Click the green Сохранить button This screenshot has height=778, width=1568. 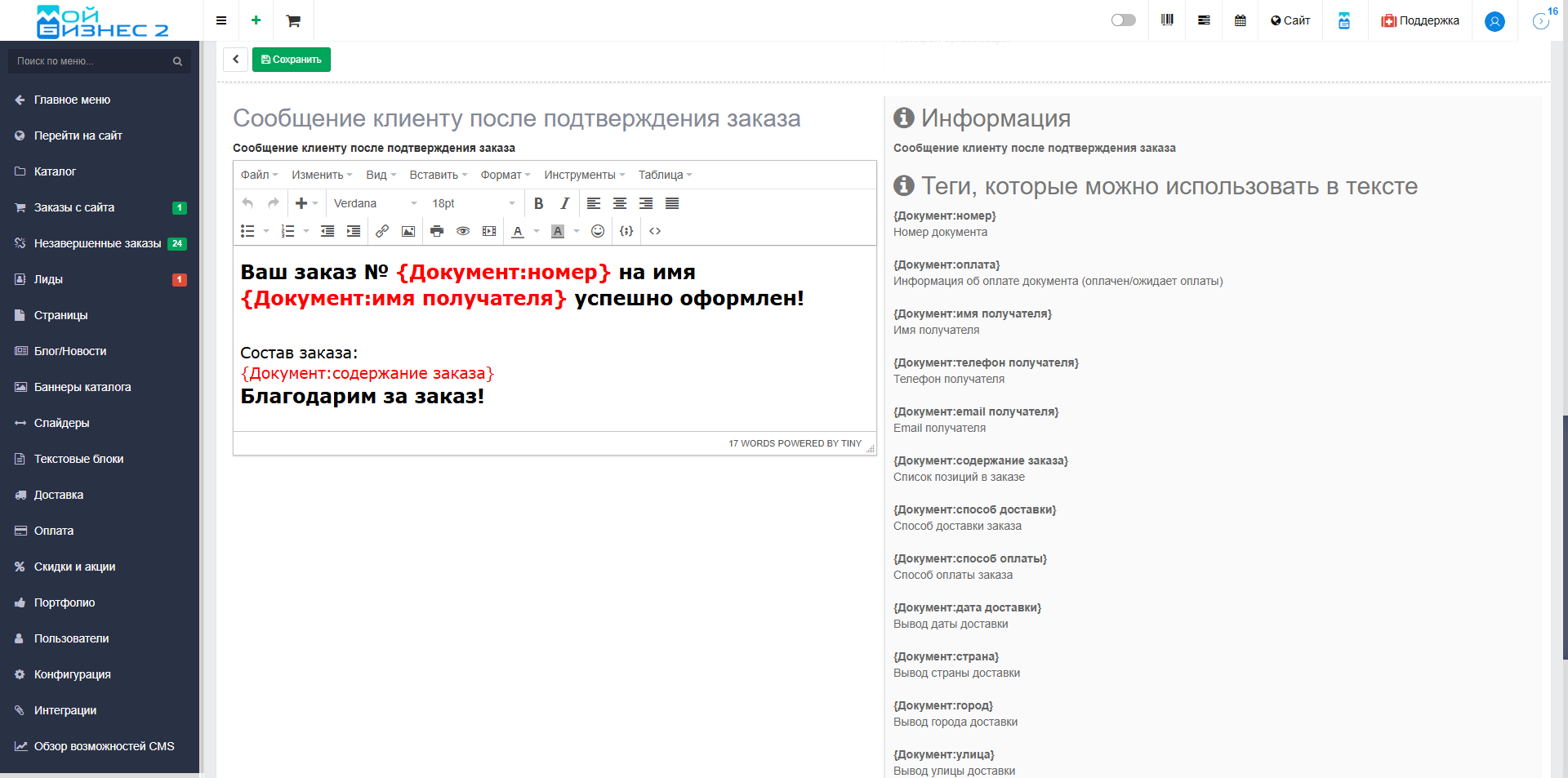pyautogui.click(x=291, y=60)
